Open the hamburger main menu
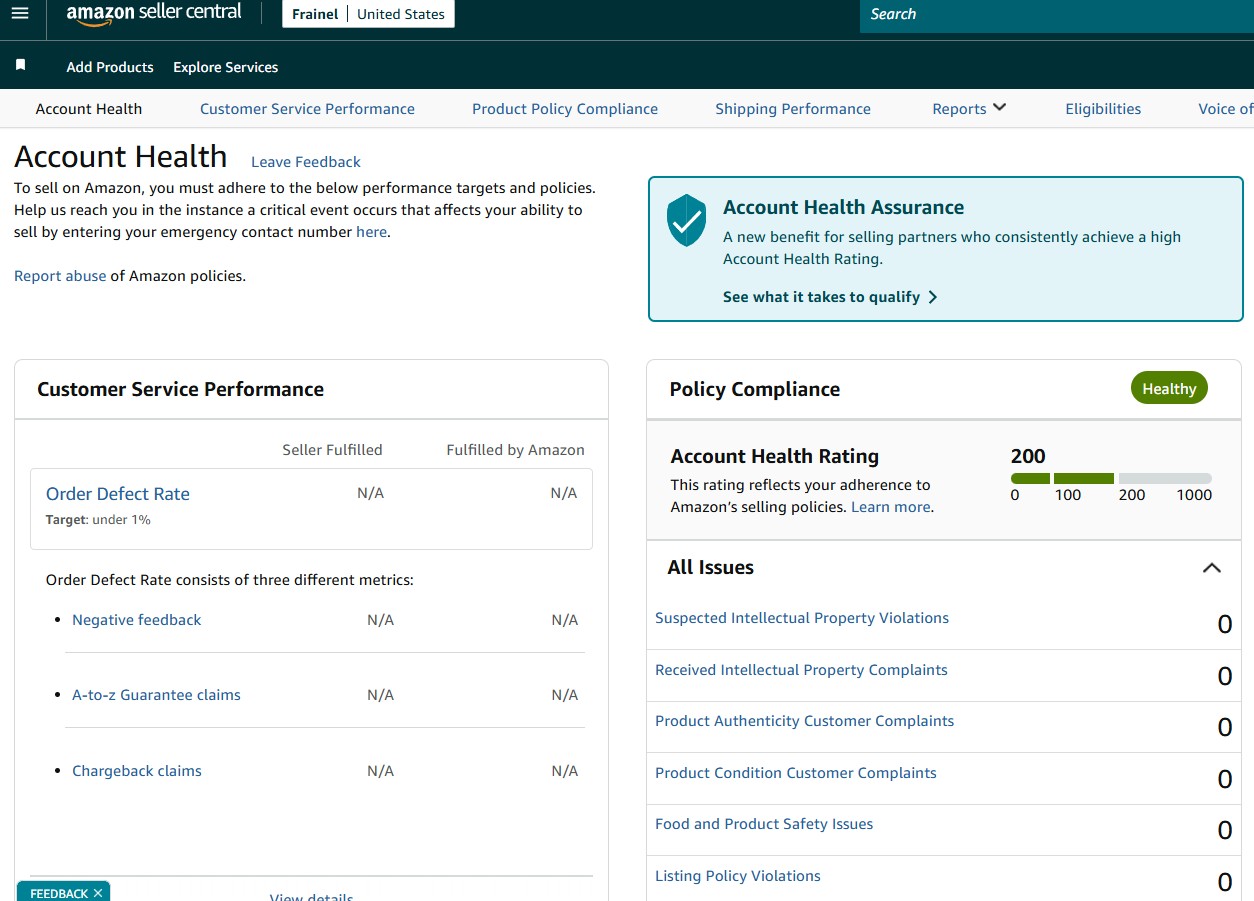The width and height of the screenshot is (1254, 901). (20, 14)
